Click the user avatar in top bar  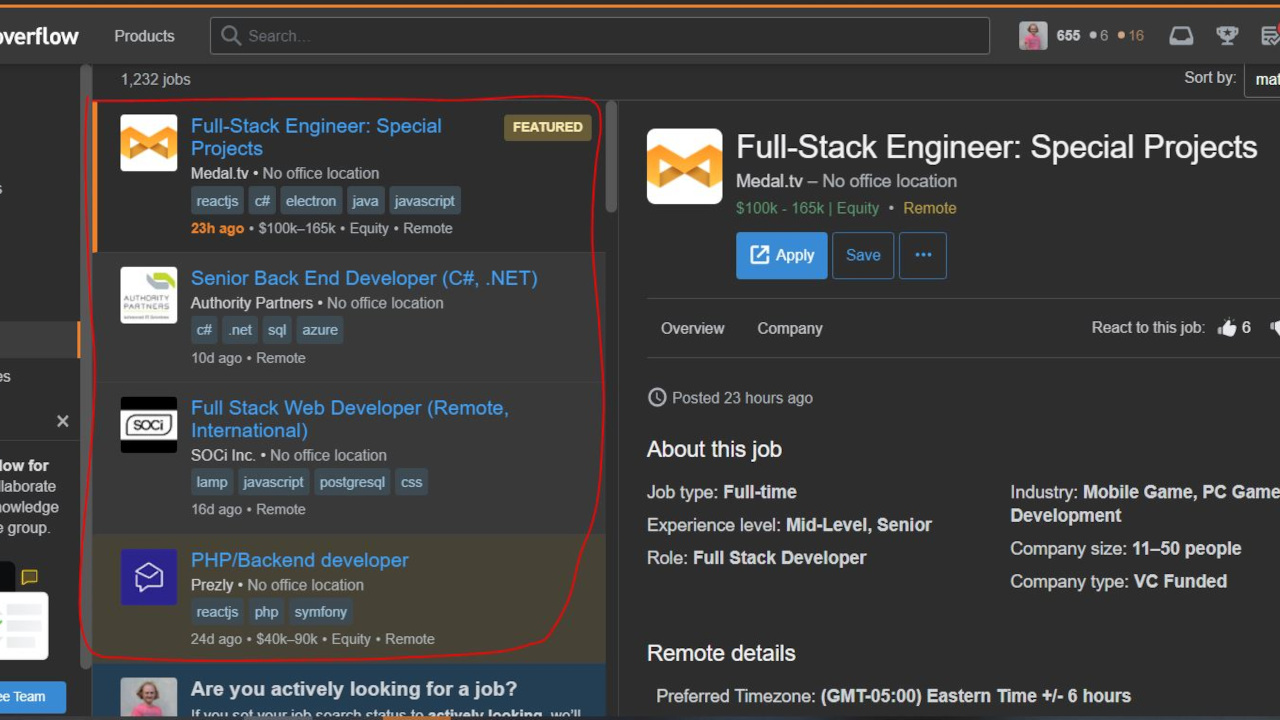[x=1033, y=35]
